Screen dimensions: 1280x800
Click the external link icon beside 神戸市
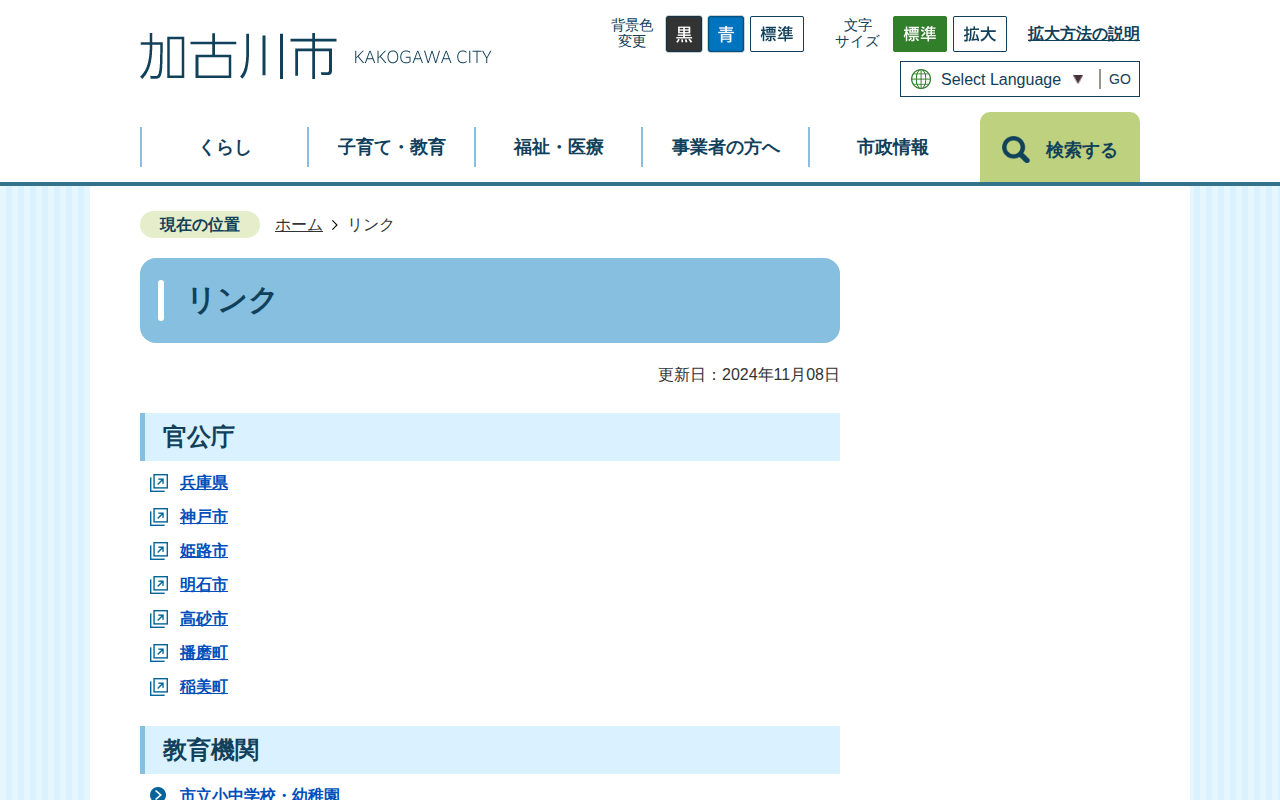(x=159, y=517)
